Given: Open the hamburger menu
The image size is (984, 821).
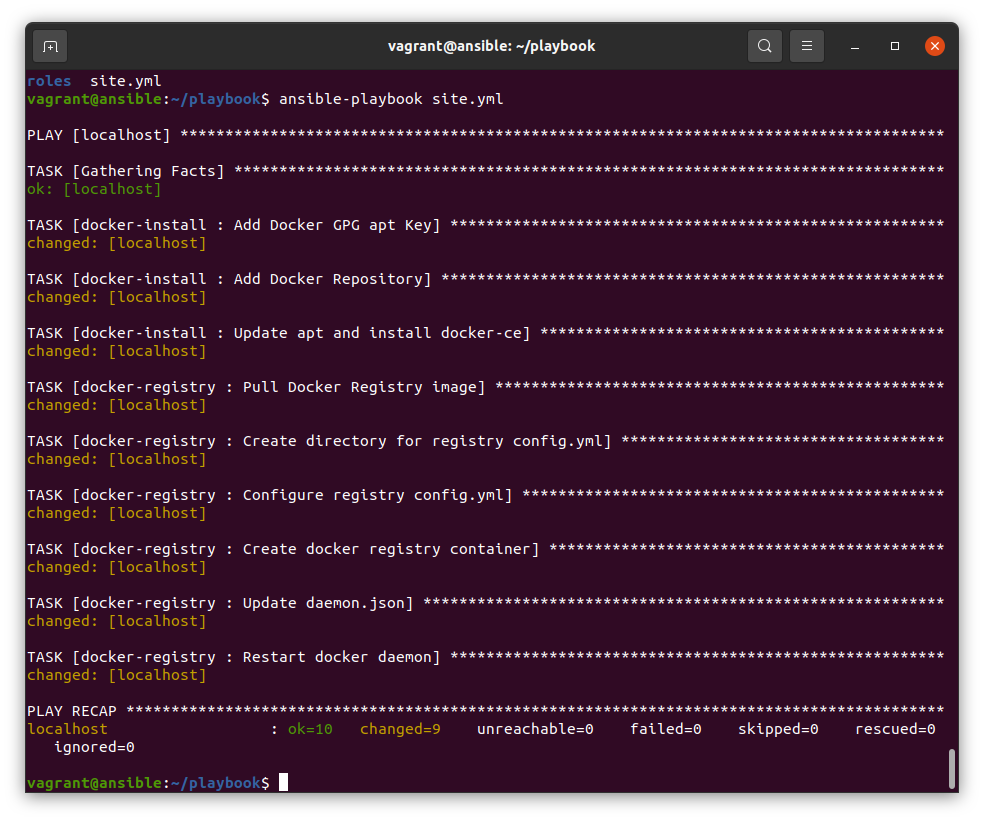Looking at the screenshot, I should tap(806, 46).
